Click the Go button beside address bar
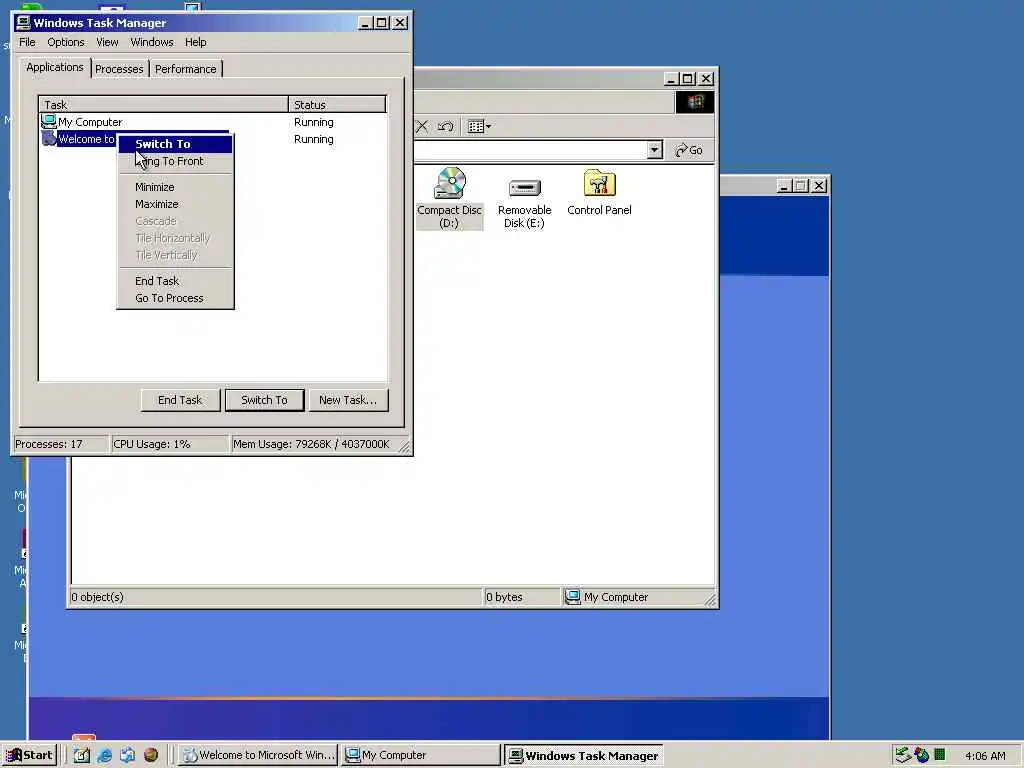 (x=688, y=150)
